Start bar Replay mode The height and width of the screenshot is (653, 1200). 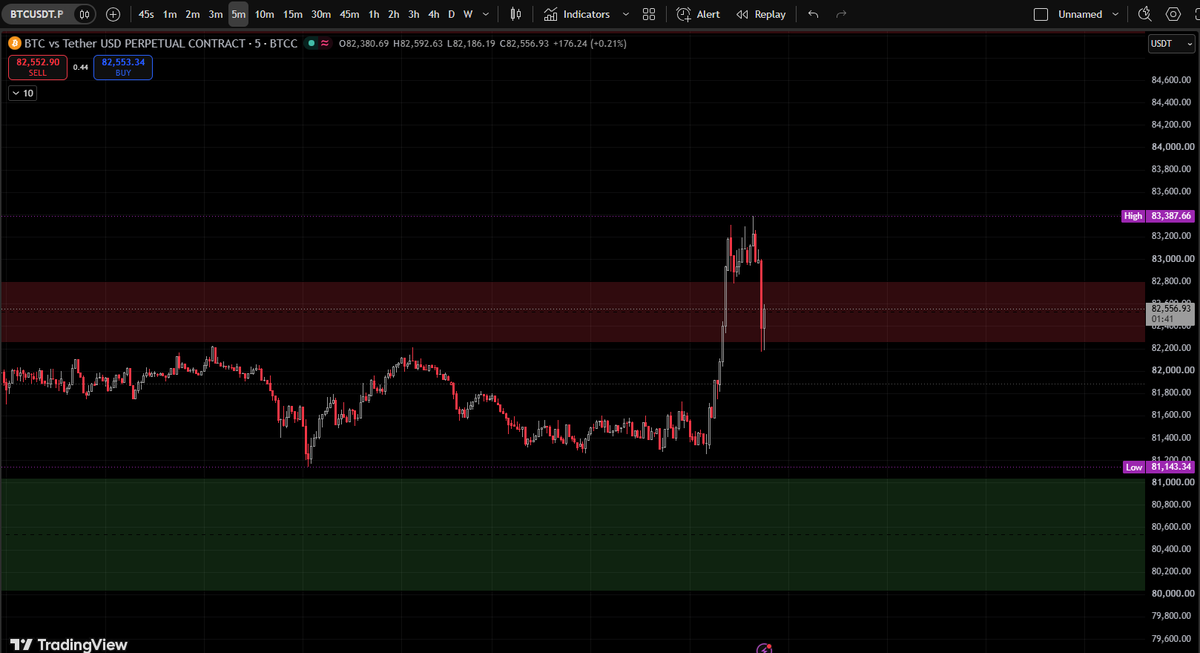tap(760, 14)
